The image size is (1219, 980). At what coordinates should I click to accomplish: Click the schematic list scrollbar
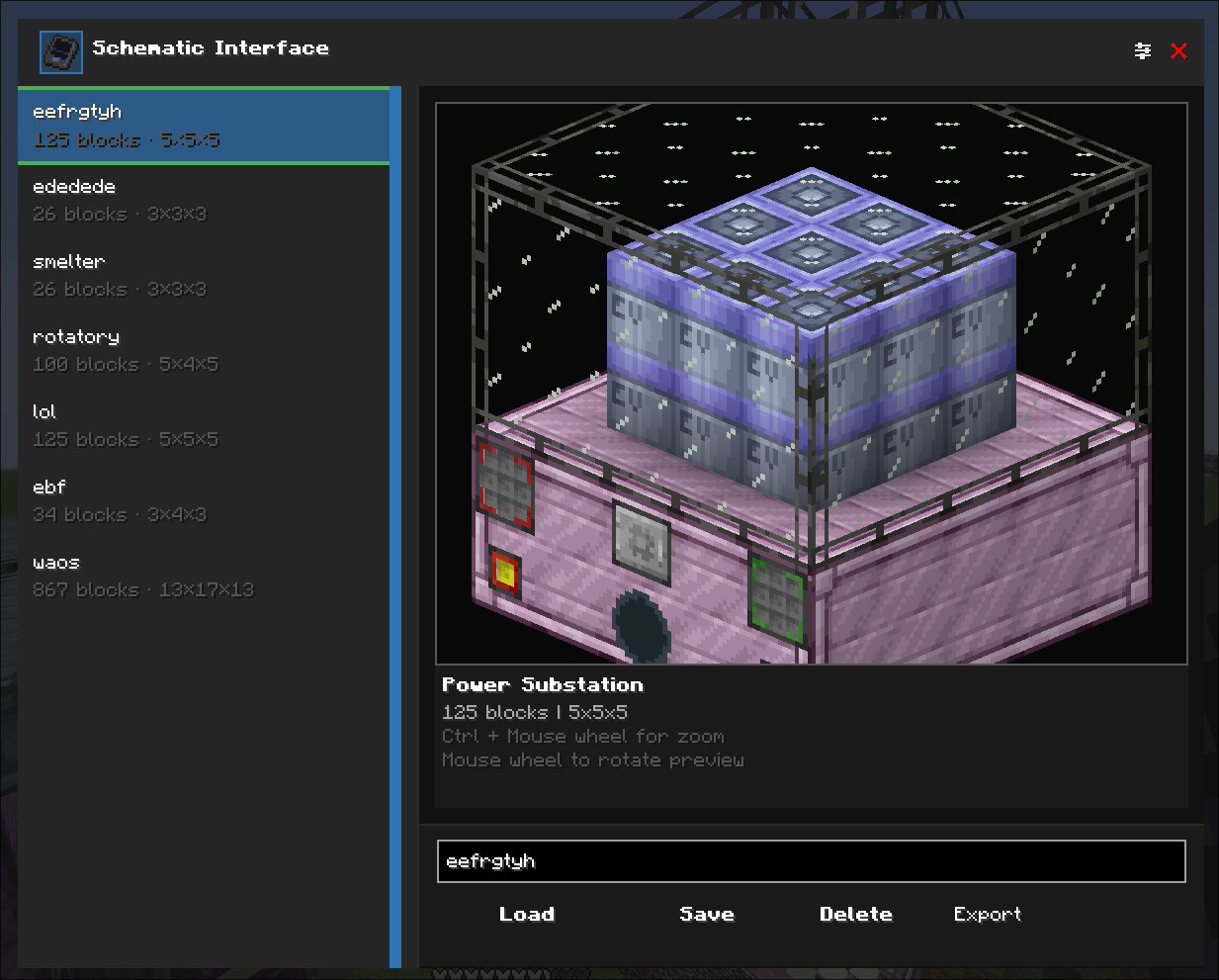point(395,527)
